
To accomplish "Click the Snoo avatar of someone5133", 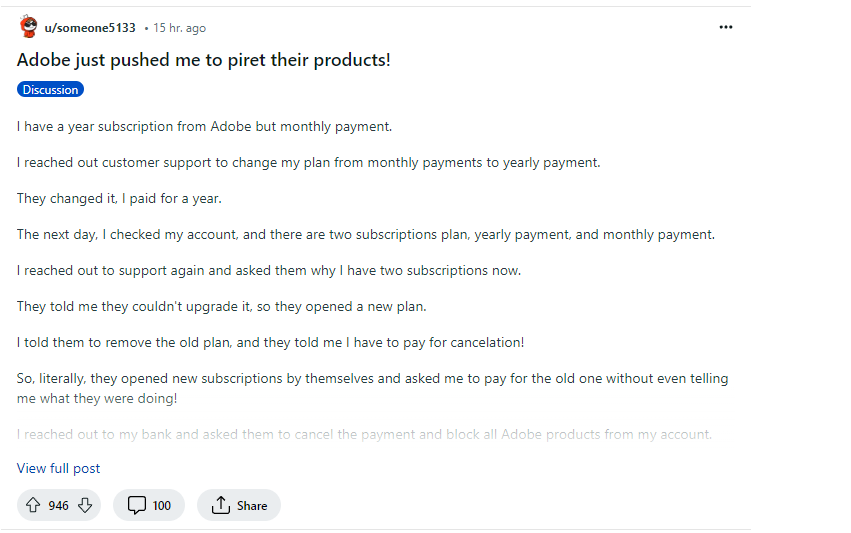I will [x=28, y=27].
